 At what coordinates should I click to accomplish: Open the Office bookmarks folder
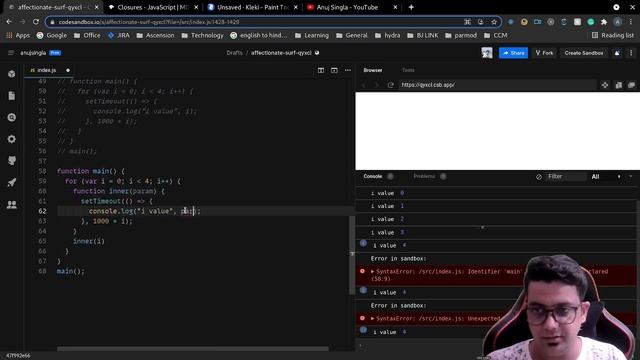(x=87, y=36)
